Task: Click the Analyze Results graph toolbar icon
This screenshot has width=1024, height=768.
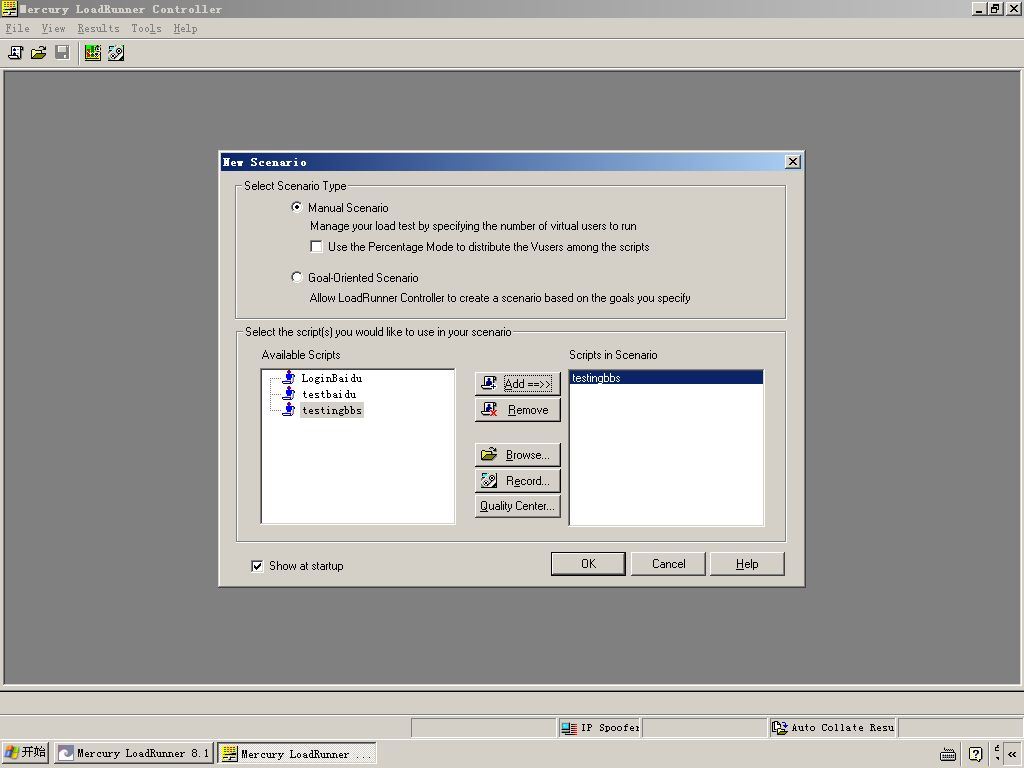Action: click(93, 53)
